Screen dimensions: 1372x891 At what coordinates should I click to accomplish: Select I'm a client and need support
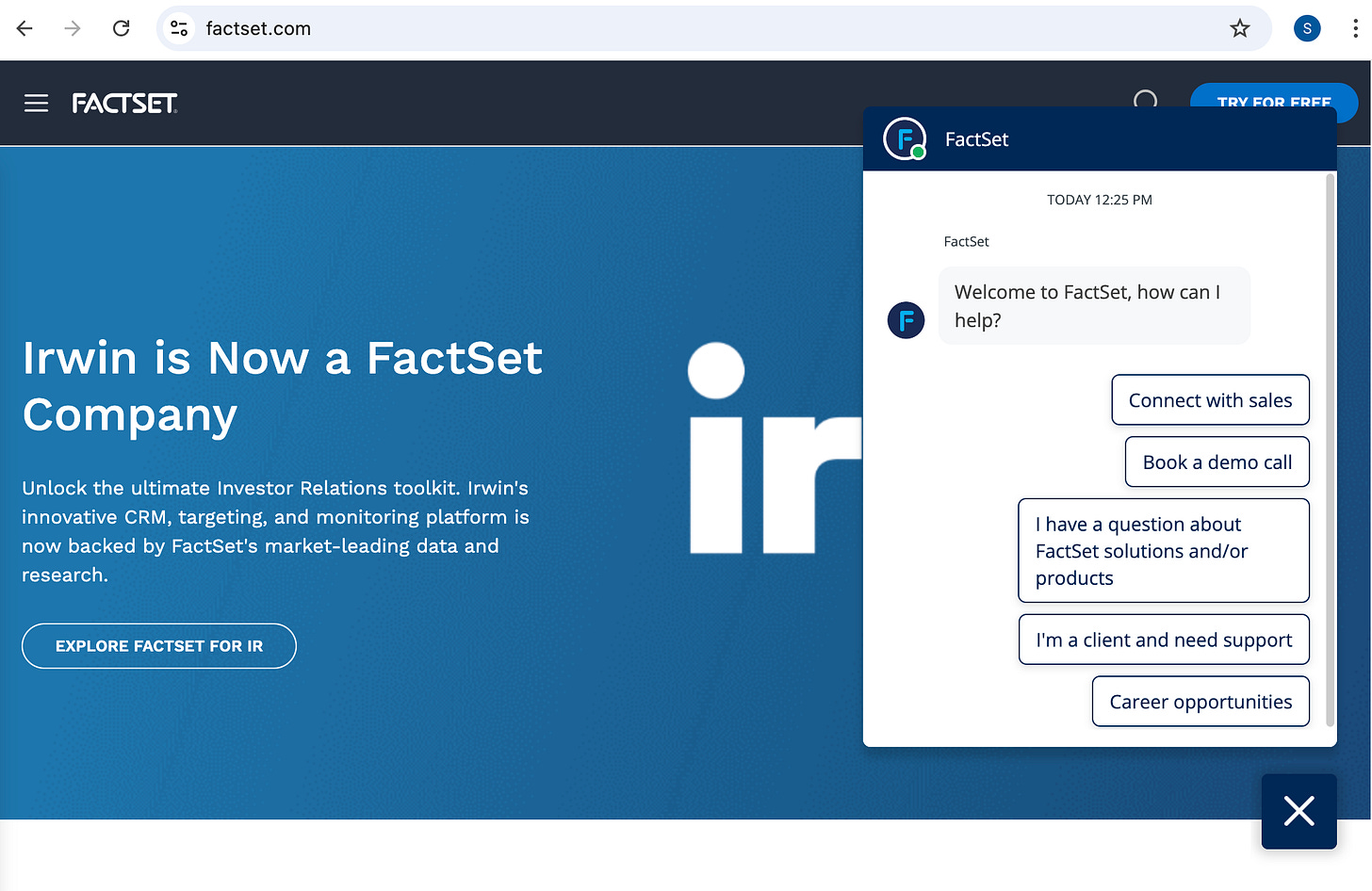pos(1164,640)
